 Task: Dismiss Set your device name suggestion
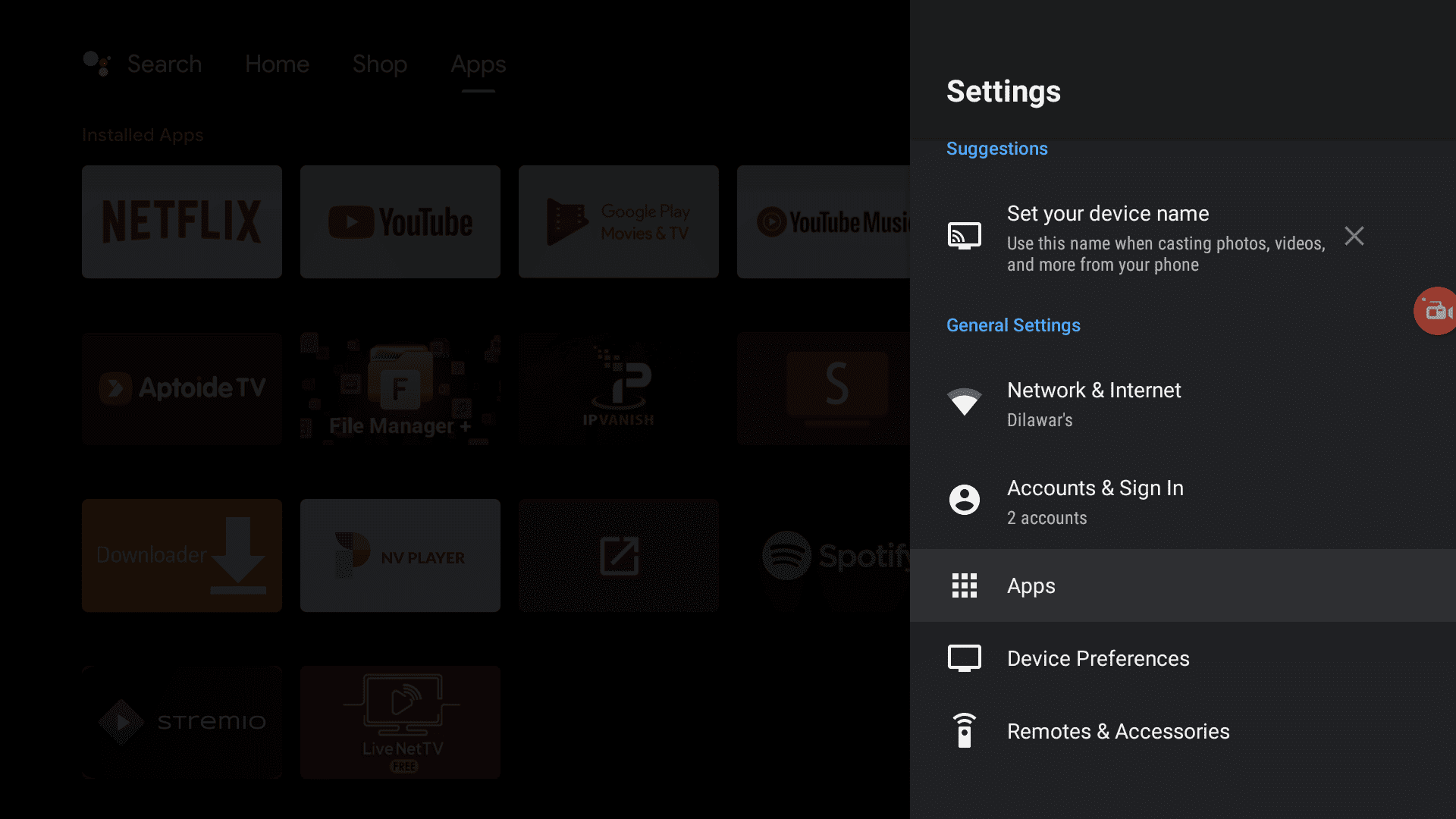pos(1354,236)
